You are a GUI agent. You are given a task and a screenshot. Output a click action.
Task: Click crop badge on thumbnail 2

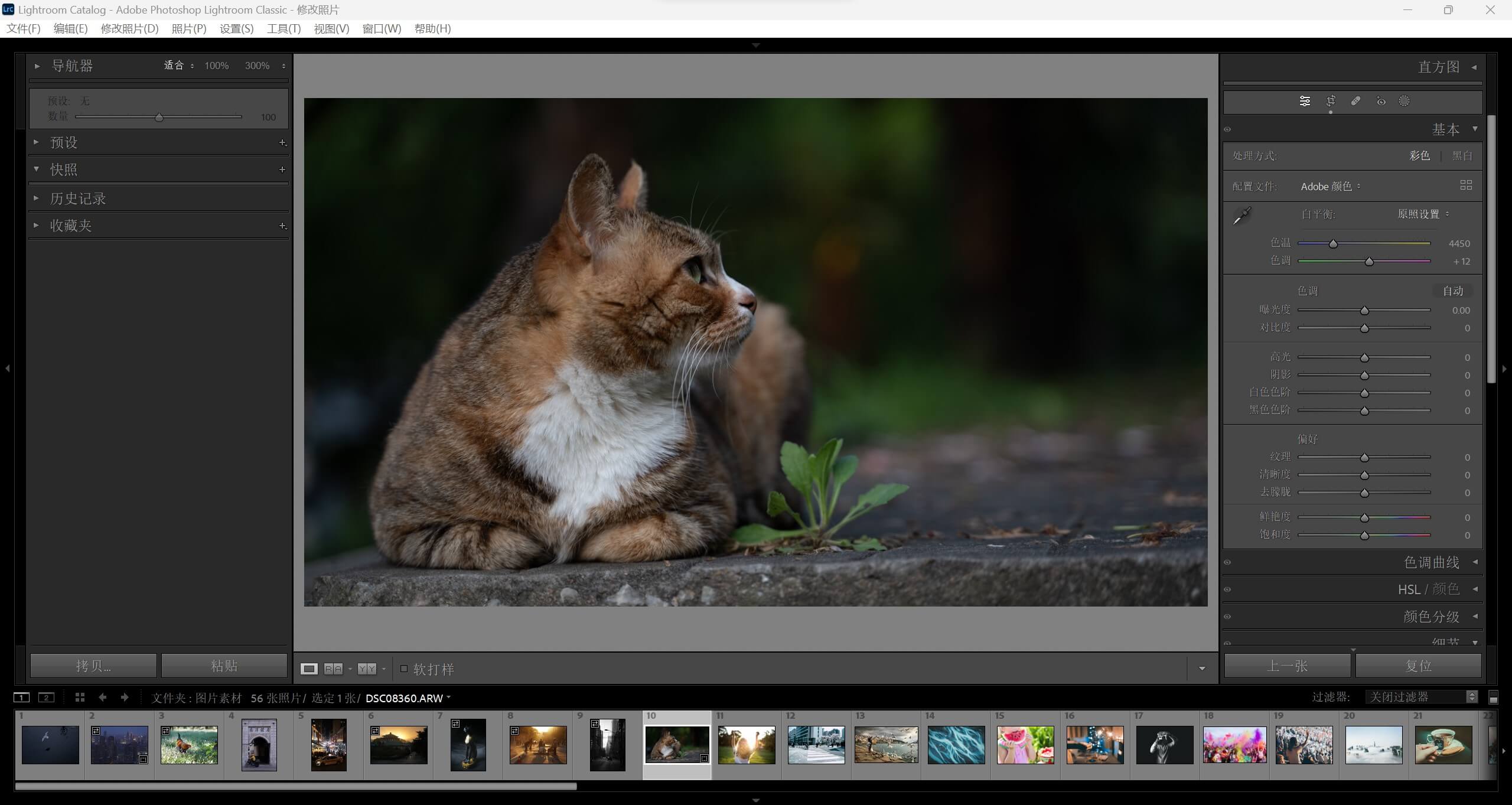click(x=143, y=760)
